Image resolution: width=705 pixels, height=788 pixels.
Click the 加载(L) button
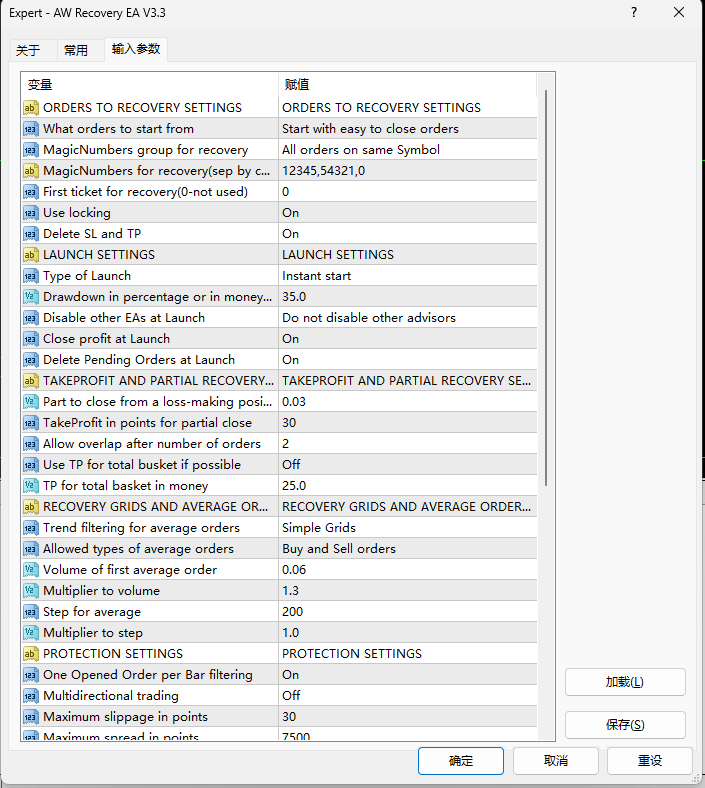coord(625,682)
